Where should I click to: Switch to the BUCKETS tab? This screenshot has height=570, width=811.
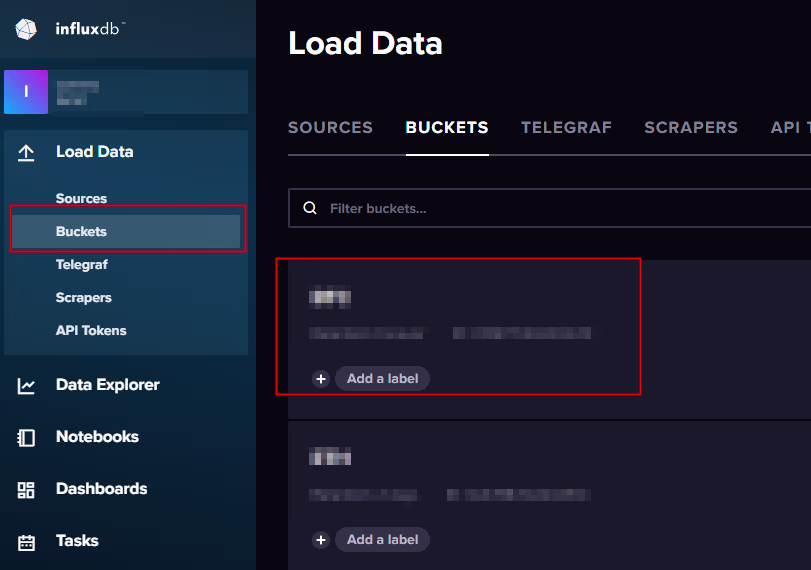[447, 128]
